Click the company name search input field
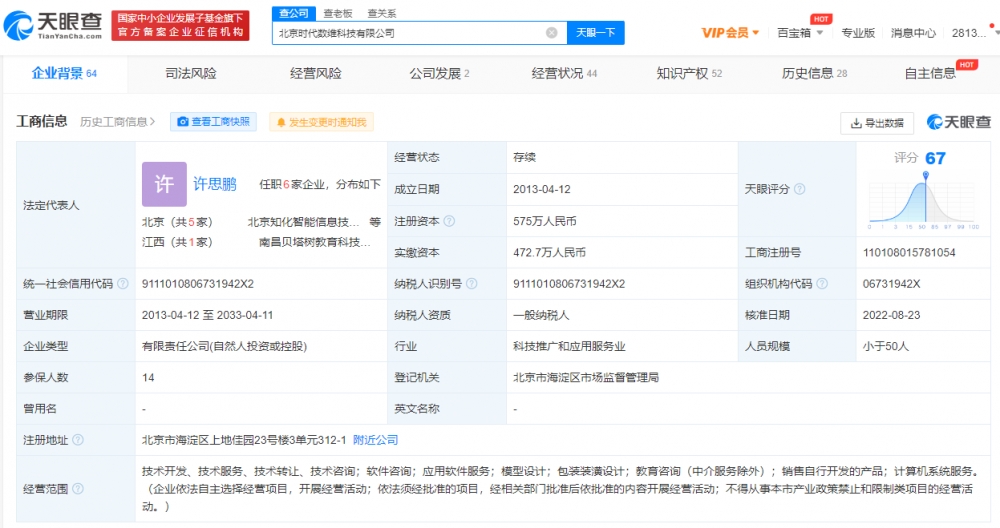 coord(410,33)
